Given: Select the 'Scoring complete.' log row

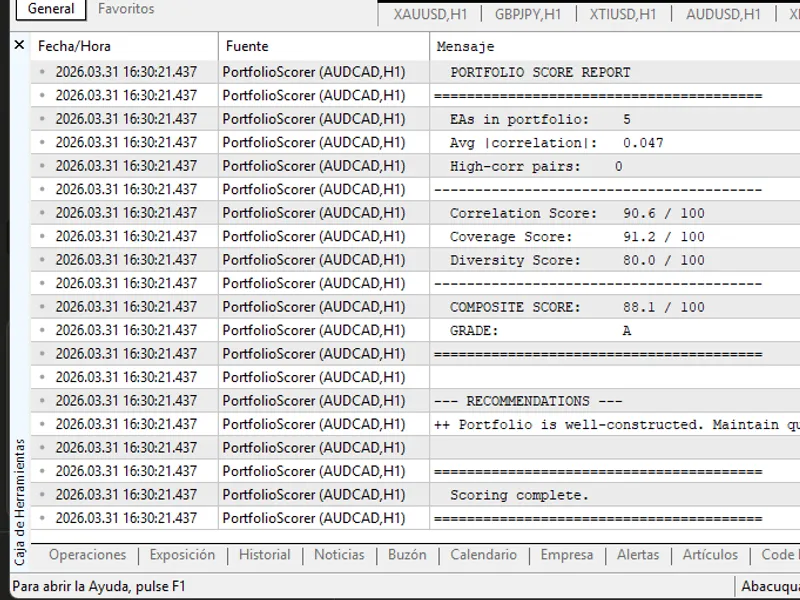Looking at the screenshot, I should pos(415,495).
